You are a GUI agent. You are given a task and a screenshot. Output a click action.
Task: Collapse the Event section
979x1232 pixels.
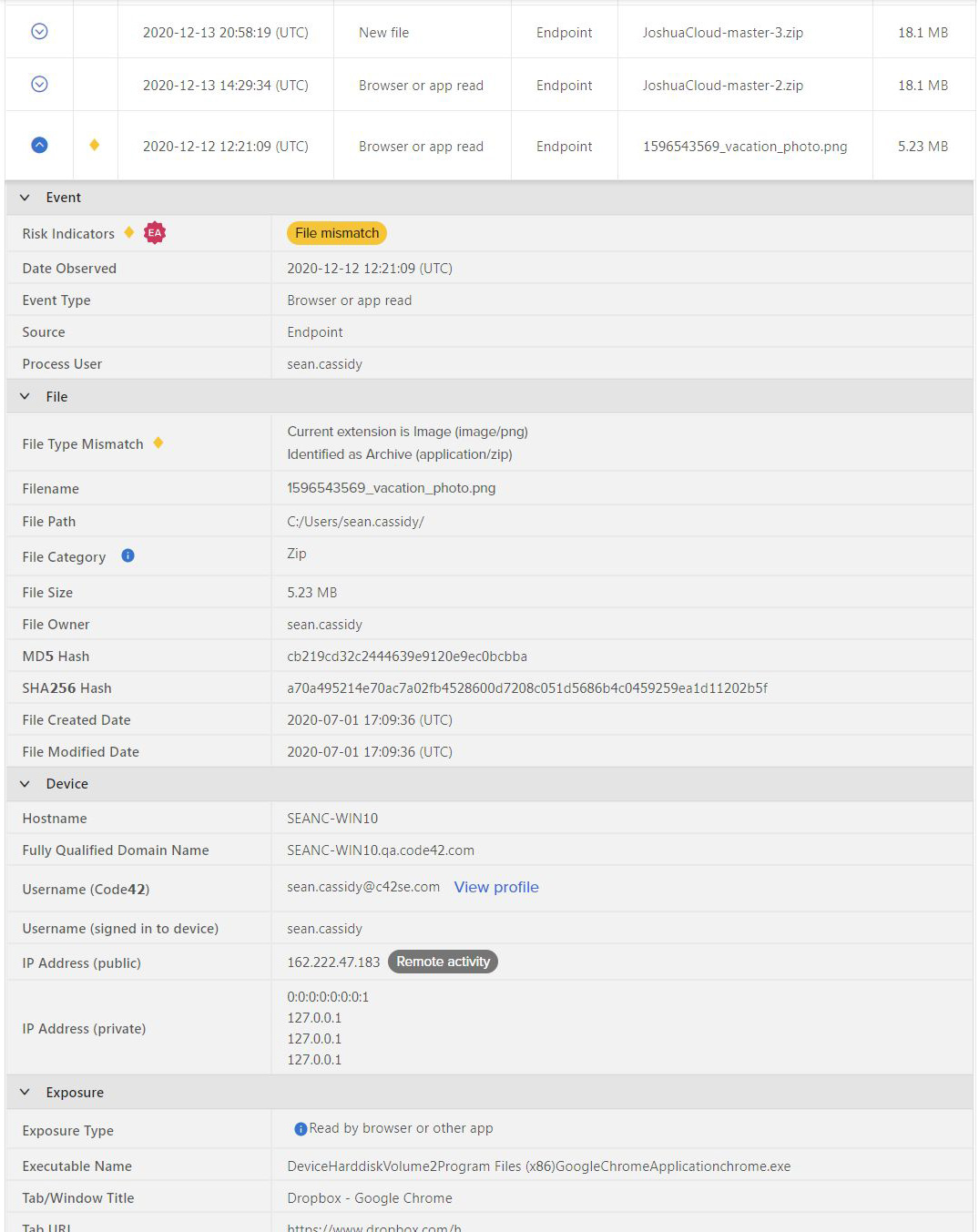pyautogui.click(x=25, y=198)
